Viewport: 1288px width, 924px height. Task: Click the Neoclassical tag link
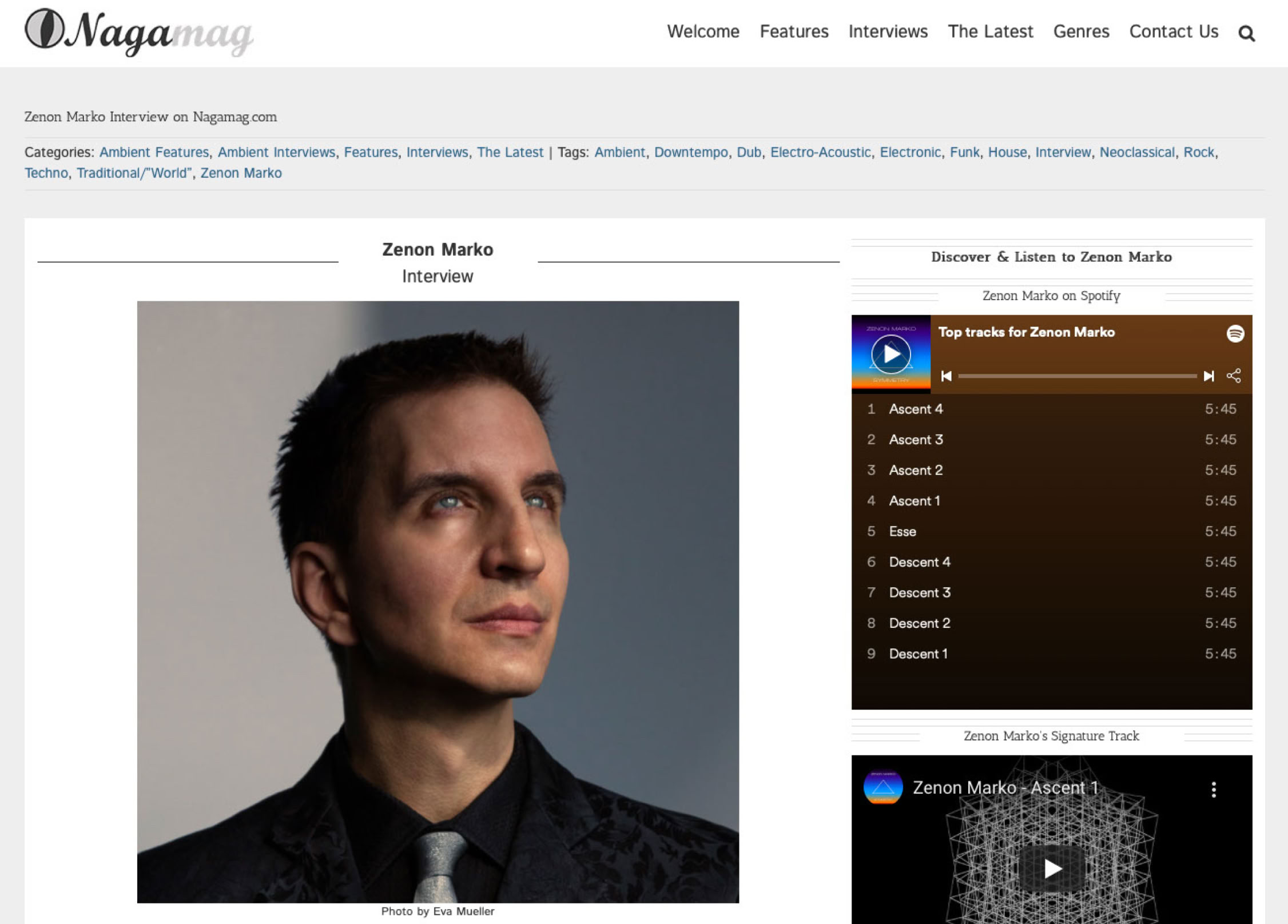pyautogui.click(x=1136, y=152)
